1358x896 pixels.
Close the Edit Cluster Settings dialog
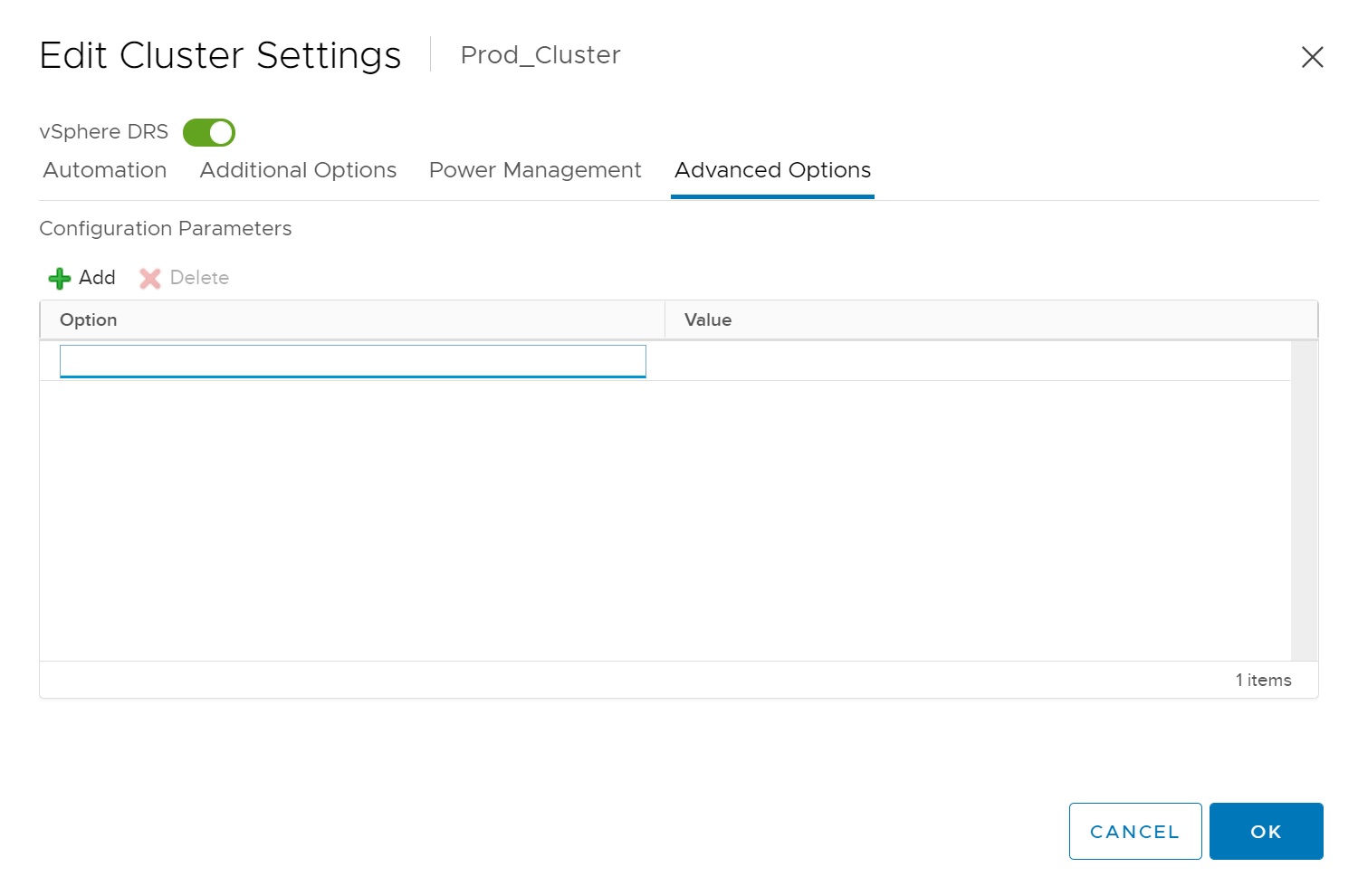1312,57
